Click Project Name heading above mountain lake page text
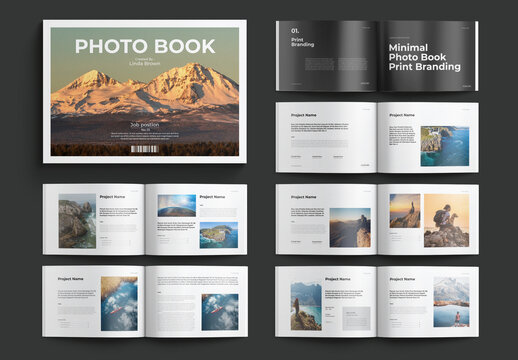This screenshot has height=360, width=518. click(x=402, y=279)
